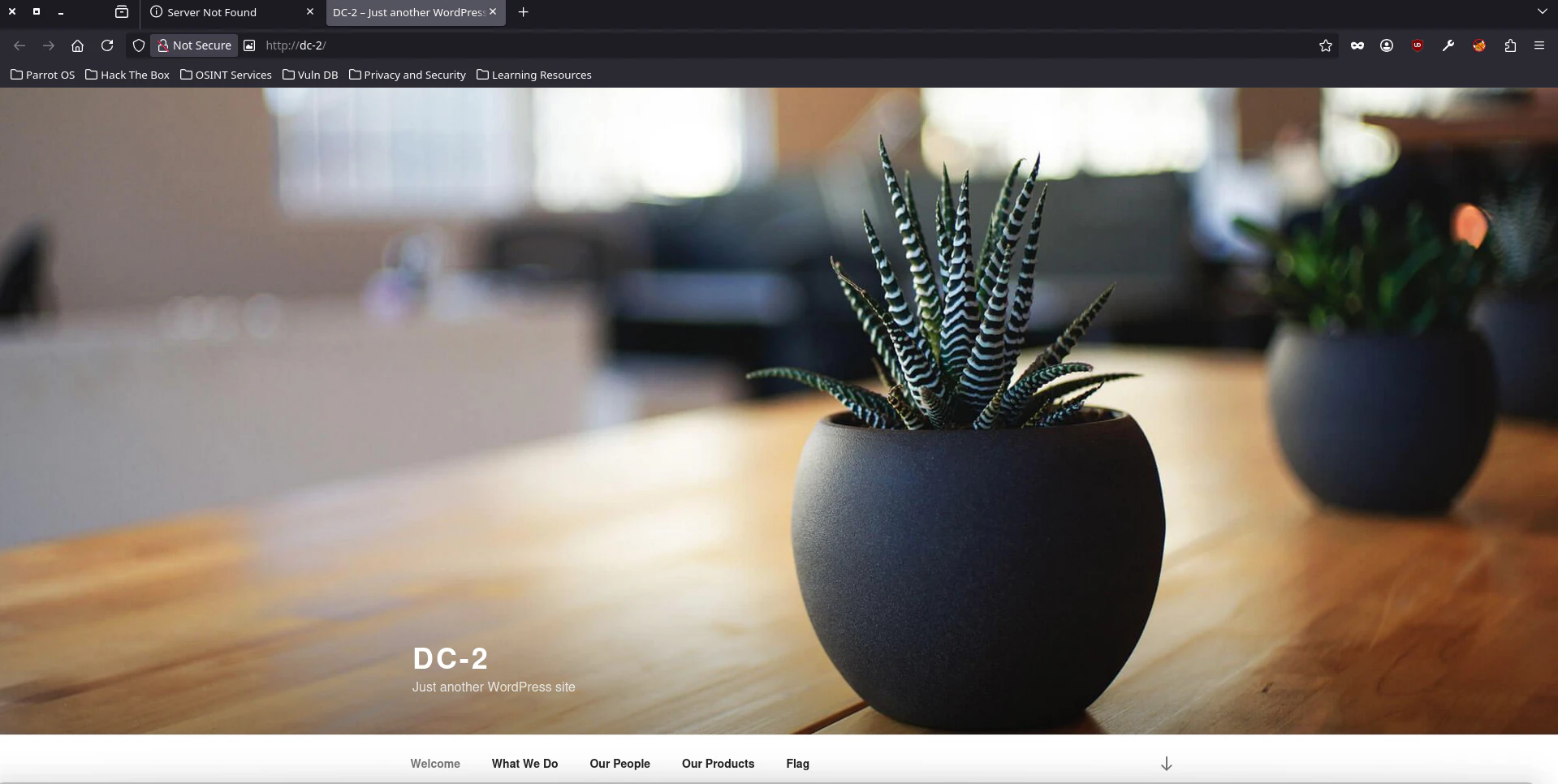This screenshot has width=1558, height=784.
Task: Reload the DC-2 page
Action: click(x=107, y=45)
